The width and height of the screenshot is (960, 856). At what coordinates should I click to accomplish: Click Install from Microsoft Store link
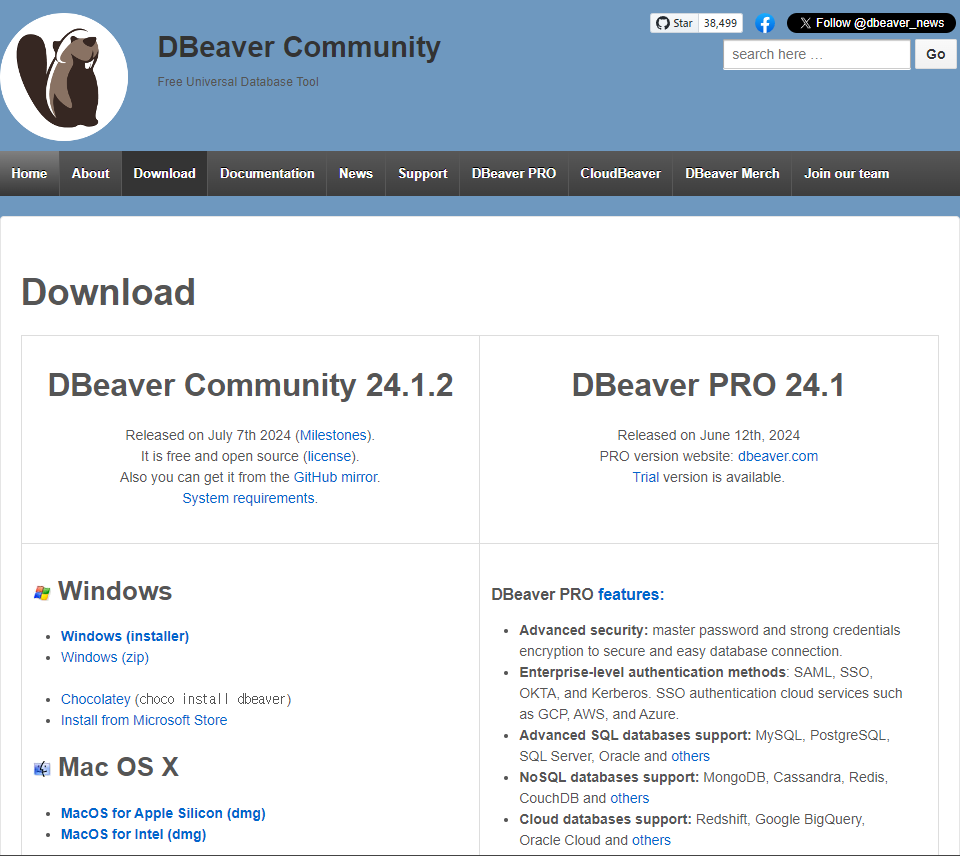pyautogui.click(x=144, y=720)
